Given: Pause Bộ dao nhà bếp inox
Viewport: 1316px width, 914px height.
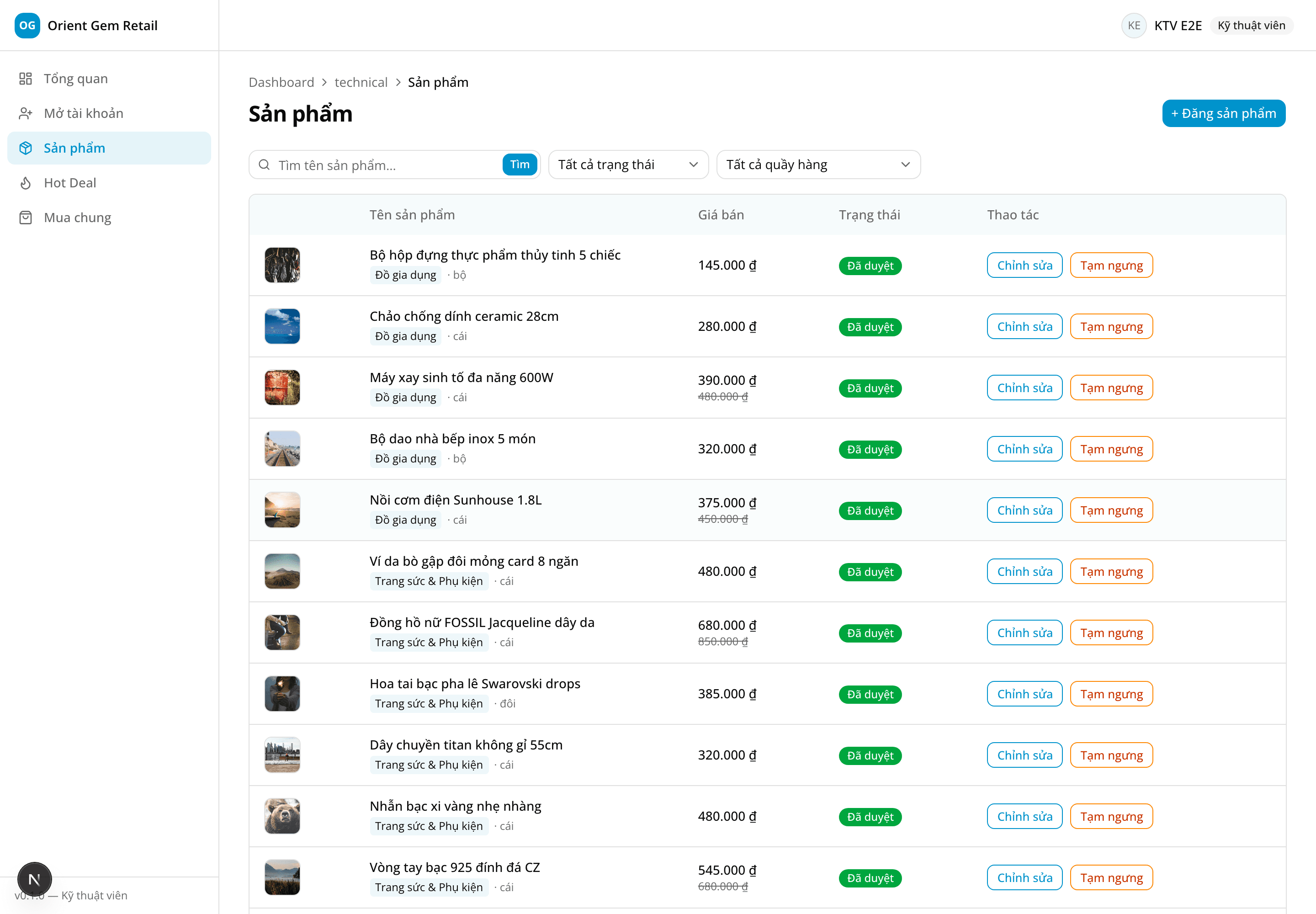Looking at the screenshot, I should [1111, 449].
